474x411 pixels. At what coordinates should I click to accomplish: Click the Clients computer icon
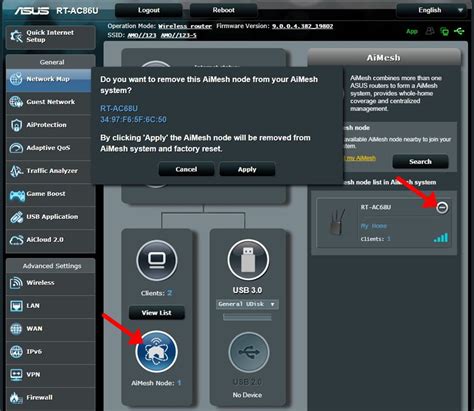(x=157, y=260)
